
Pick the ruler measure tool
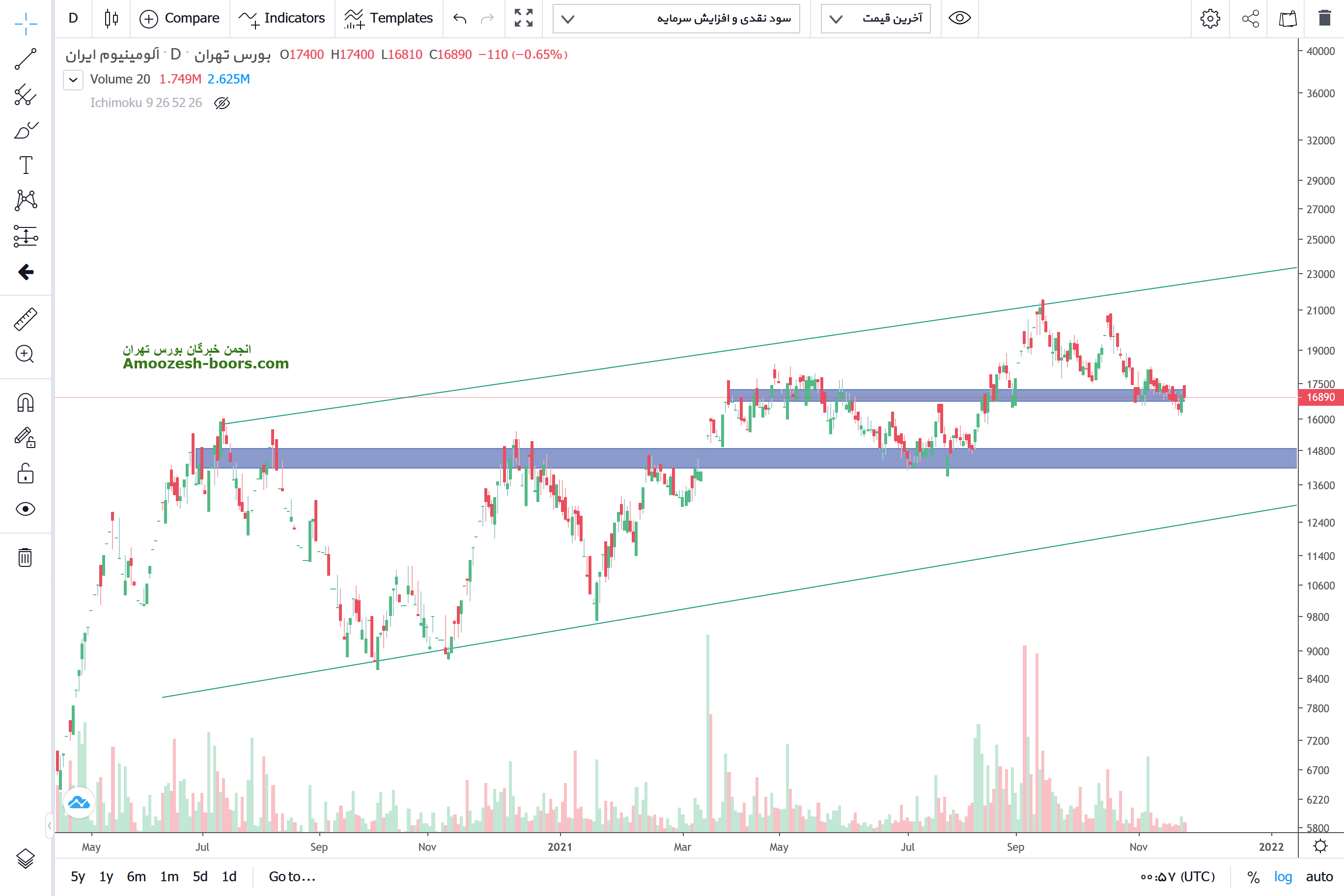tap(25, 319)
